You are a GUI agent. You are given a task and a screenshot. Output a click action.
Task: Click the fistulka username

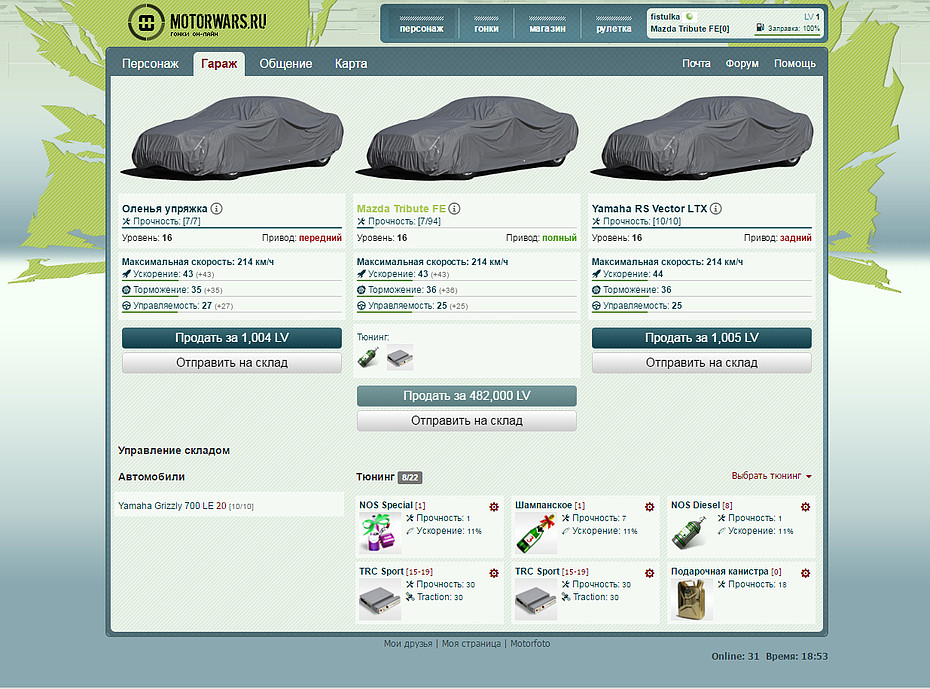coord(665,17)
